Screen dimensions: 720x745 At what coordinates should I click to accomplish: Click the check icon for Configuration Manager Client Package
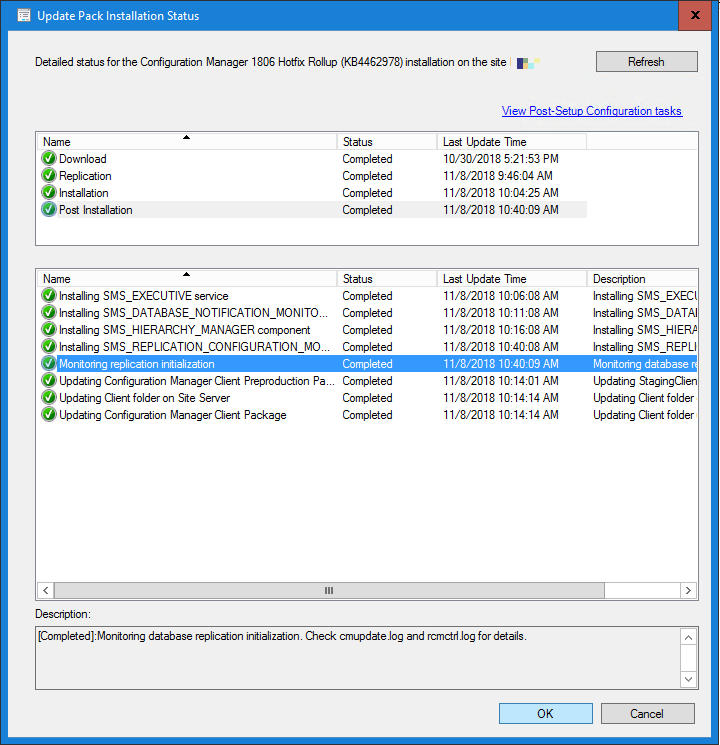[x=48, y=415]
